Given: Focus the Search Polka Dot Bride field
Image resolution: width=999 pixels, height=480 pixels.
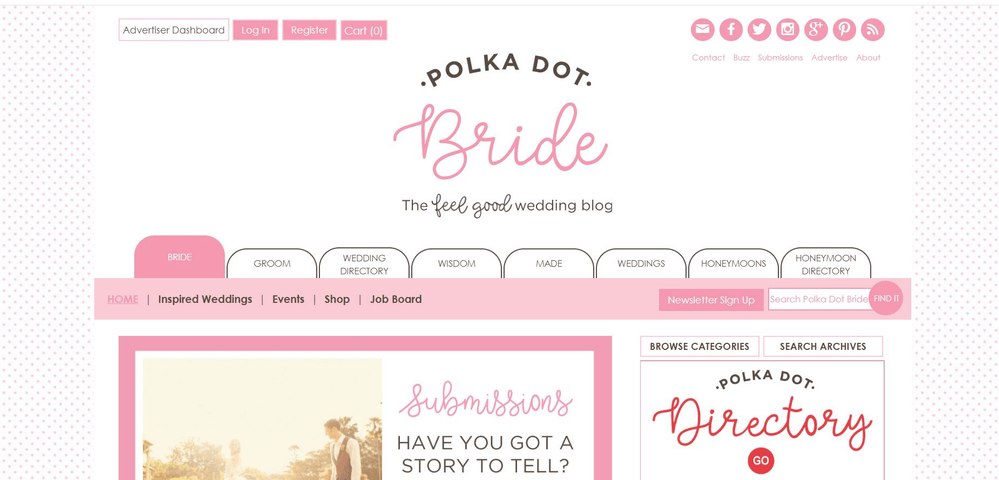Looking at the screenshot, I should (x=819, y=299).
